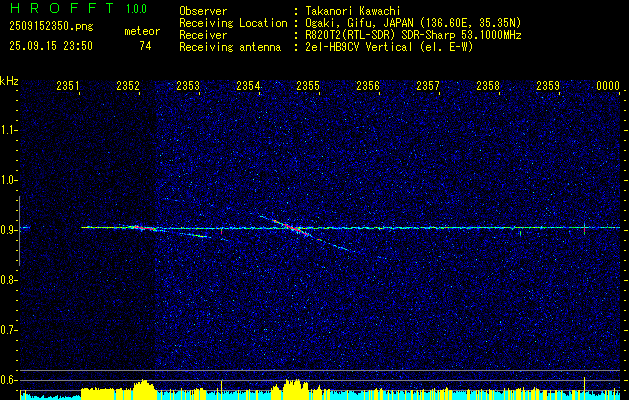The width and height of the screenshot is (629, 400).
Task: Click the gray vertical range bar beside 0.9 kHz
Action: (x=19, y=231)
